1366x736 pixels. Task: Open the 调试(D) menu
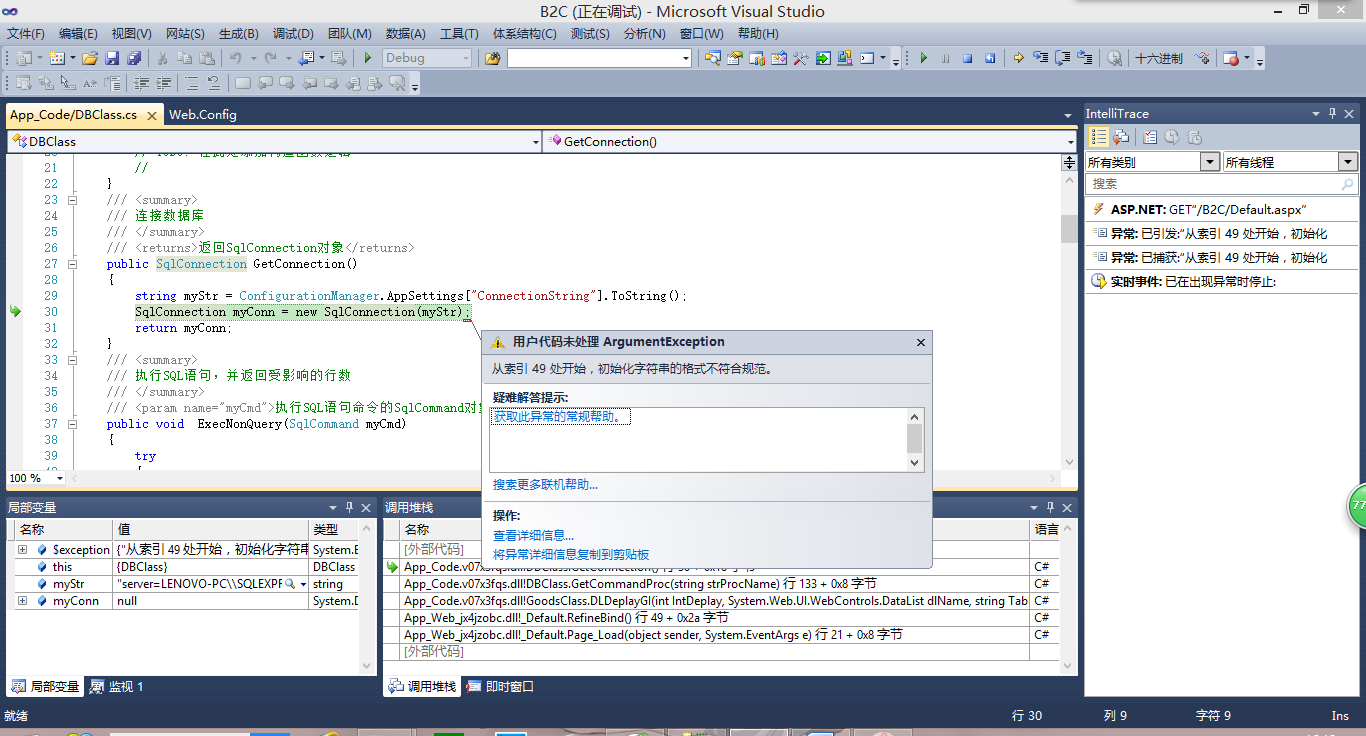point(293,33)
